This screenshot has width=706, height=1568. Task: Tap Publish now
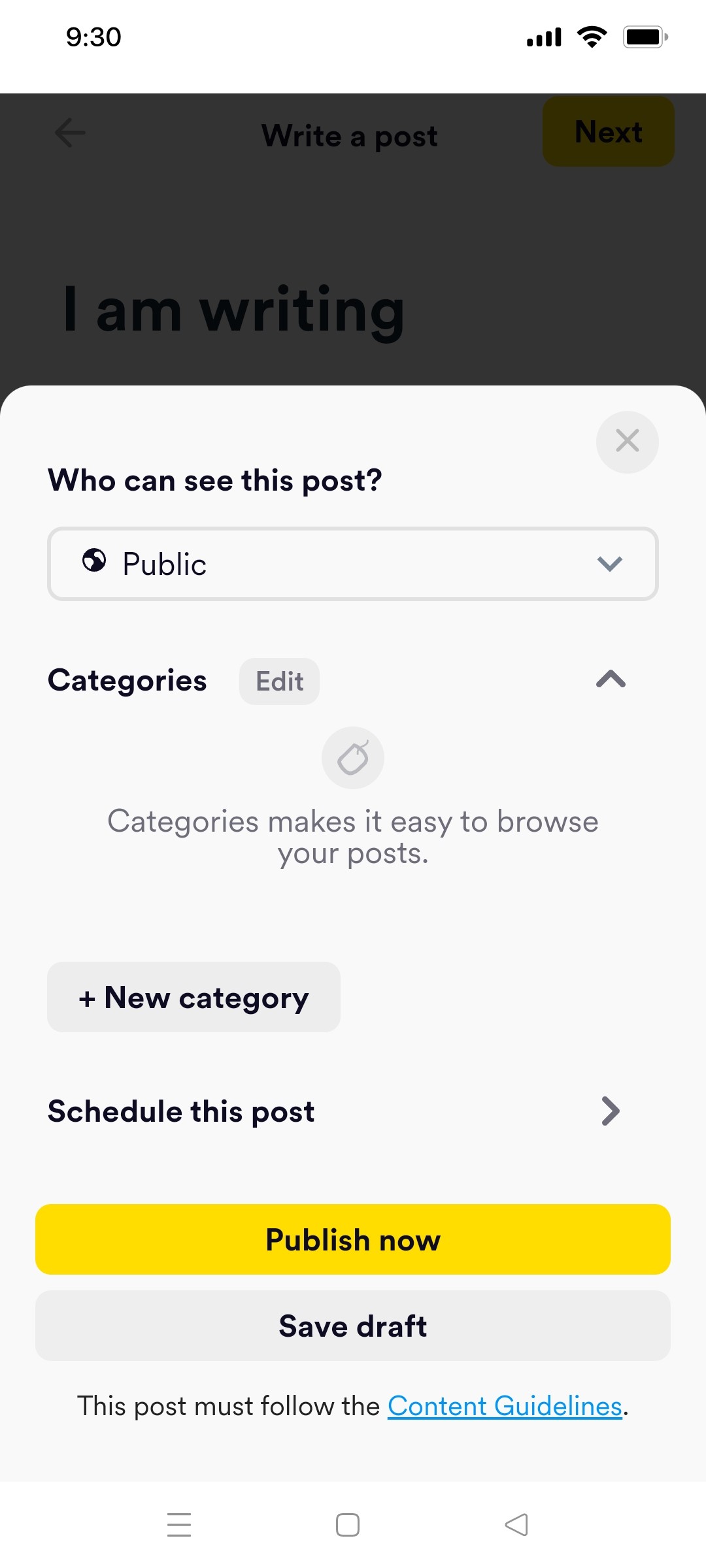click(x=353, y=1239)
